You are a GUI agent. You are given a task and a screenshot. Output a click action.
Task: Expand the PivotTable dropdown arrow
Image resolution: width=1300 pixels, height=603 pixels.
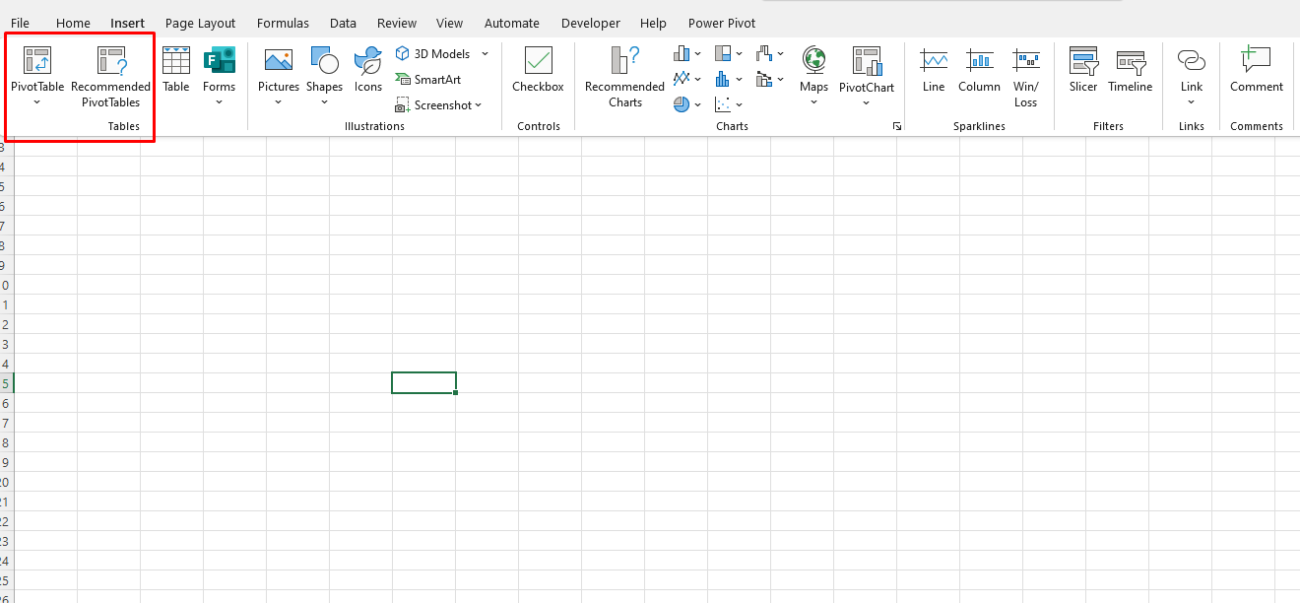coord(37,102)
